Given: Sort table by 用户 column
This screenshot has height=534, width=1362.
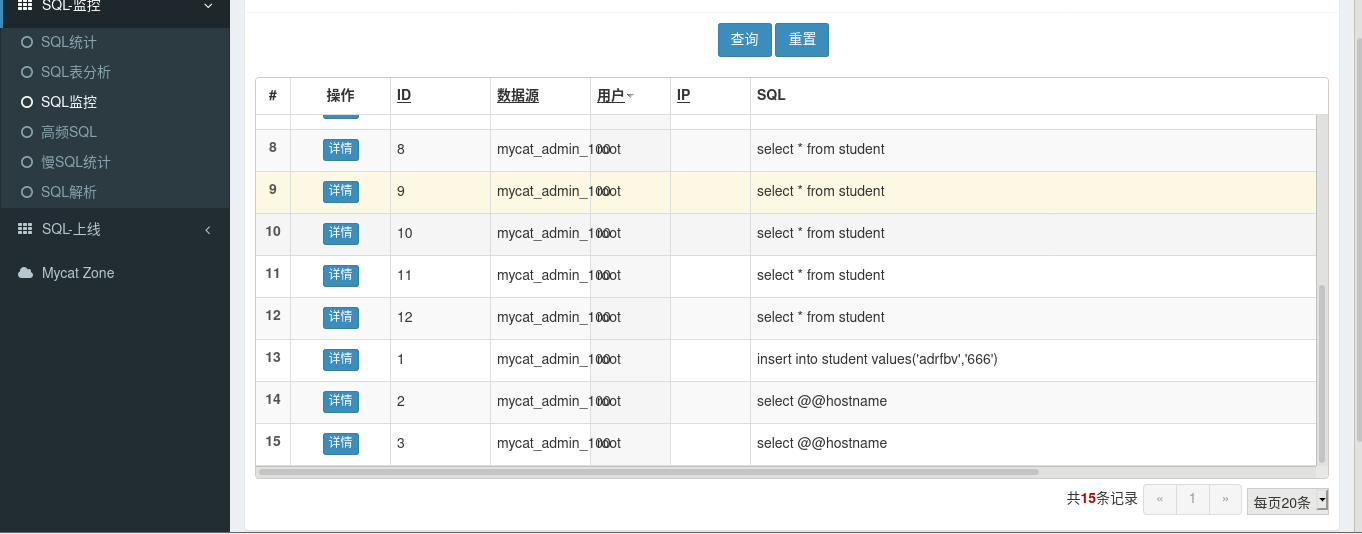Looking at the screenshot, I should pyautogui.click(x=611, y=96).
